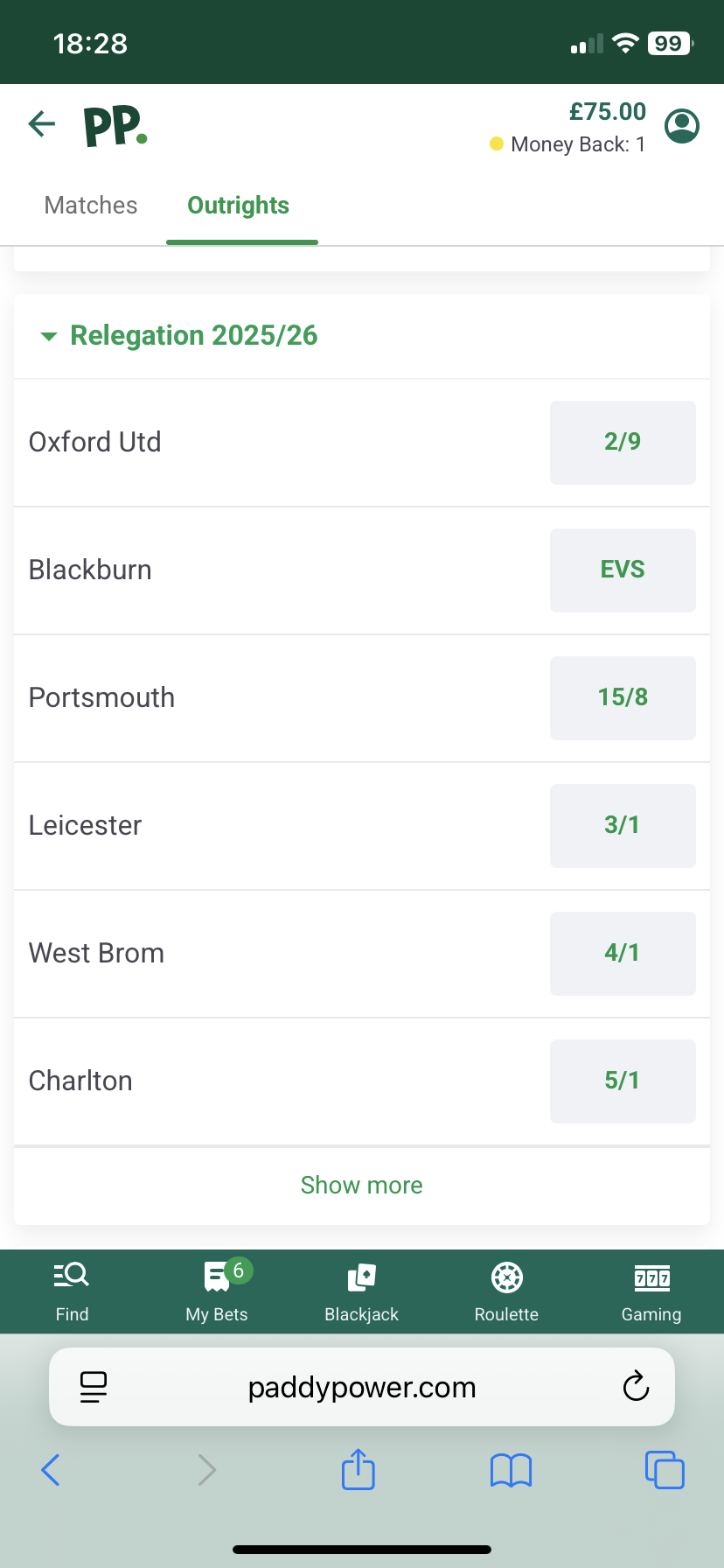
Task: Collapse the Relegation 2025/26 section
Action: pyautogui.click(x=50, y=336)
